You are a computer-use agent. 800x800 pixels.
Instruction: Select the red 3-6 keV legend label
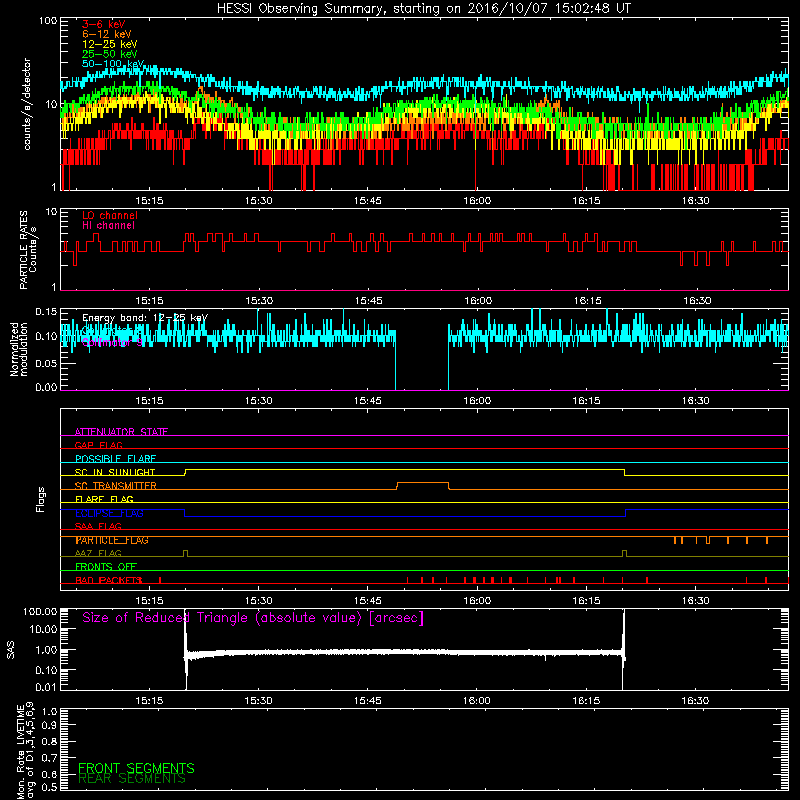coord(104,24)
